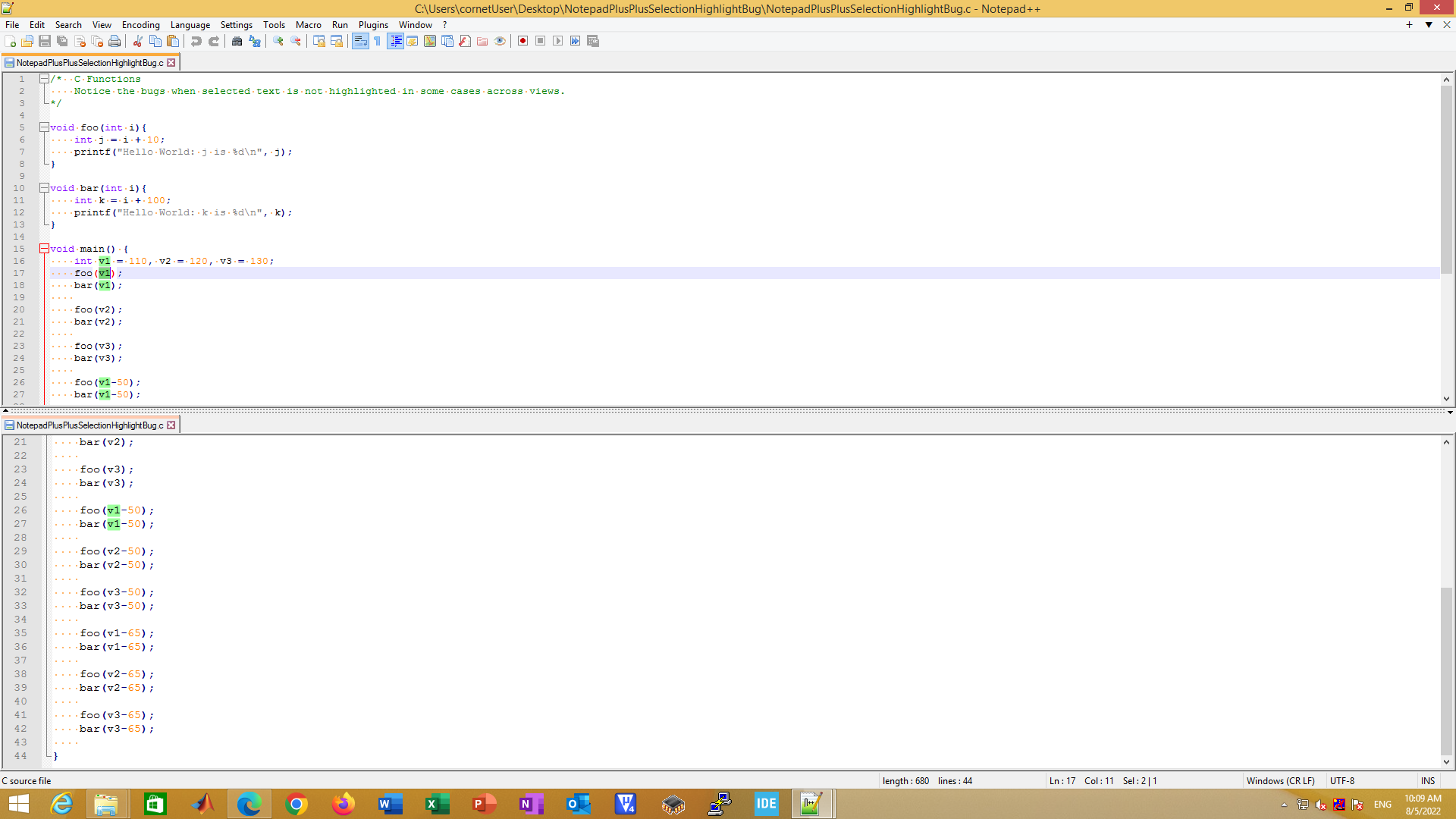Start recording a macro
This screenshot has height=819, width=1456.
point(522,41)
